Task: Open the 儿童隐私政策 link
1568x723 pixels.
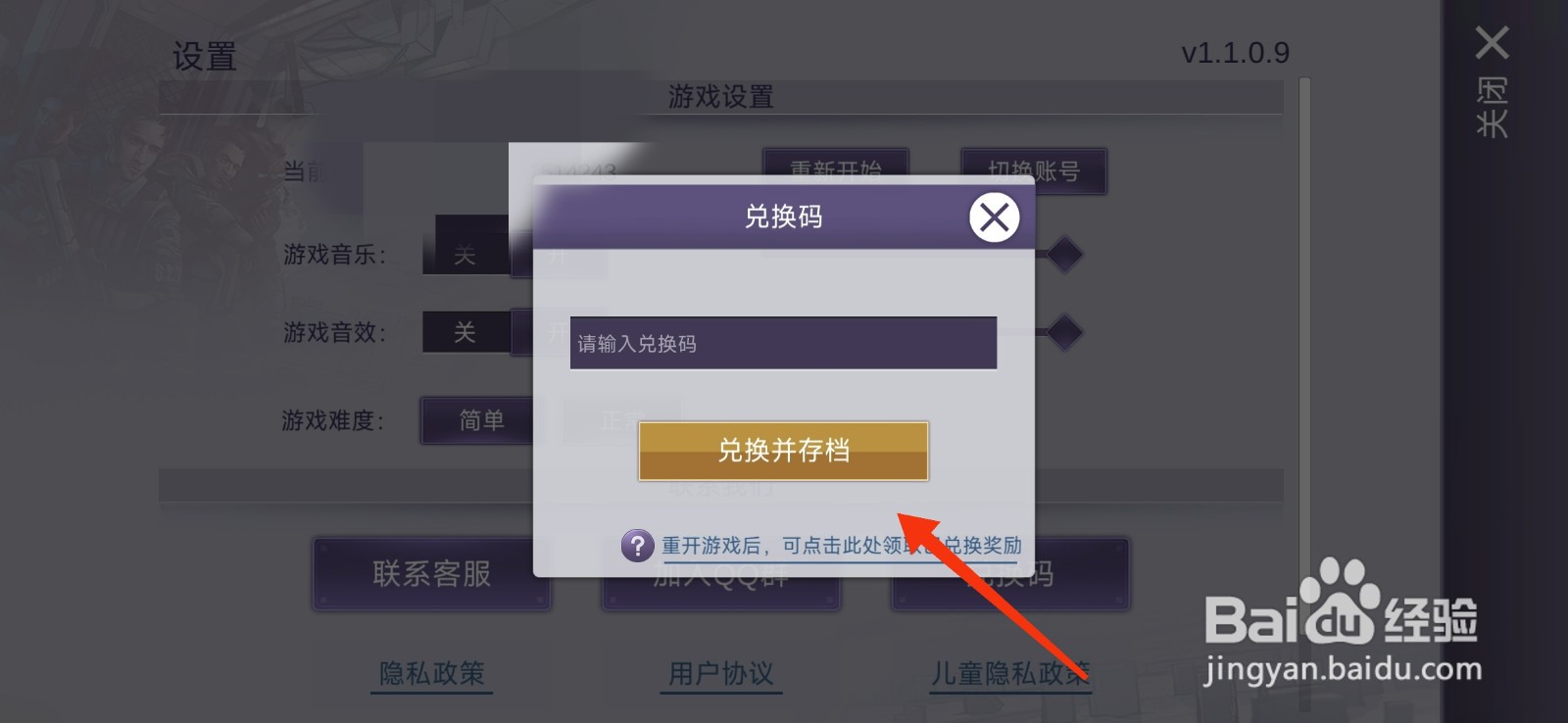Action: pos(1010,674)
